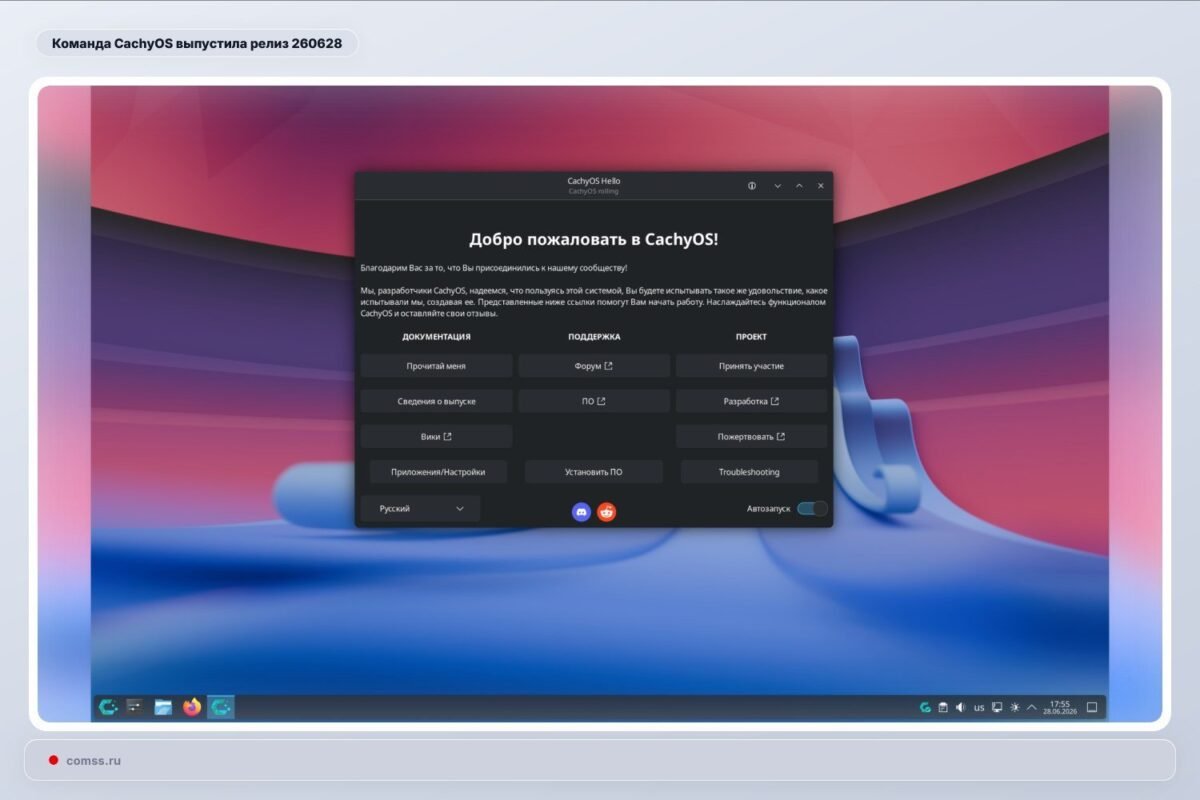
Task: Launch the file manager from the taskbar
Action: pos(163,707)
